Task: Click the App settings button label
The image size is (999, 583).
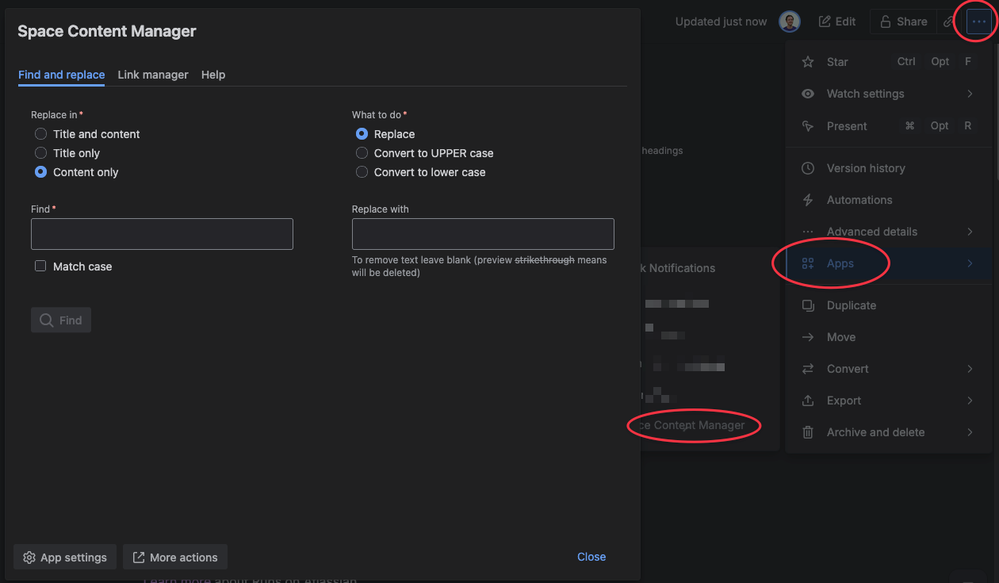Action: click(74, 558)
